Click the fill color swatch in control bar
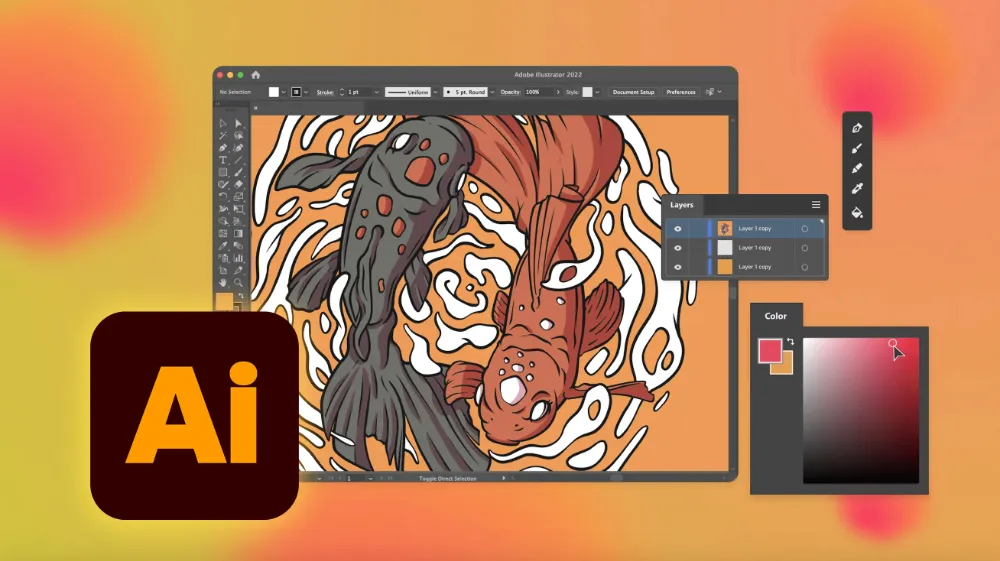1000x561 pixels. 274,92
